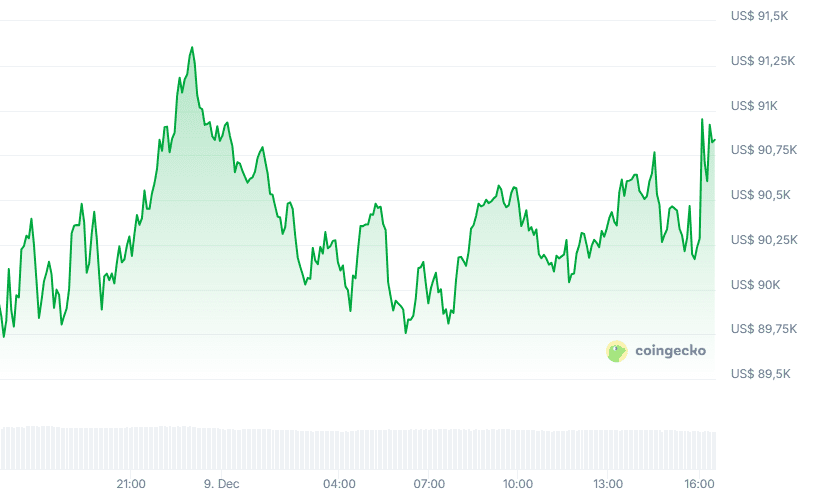Click the US$ 89,5K axis label

[x=762, y=374]
